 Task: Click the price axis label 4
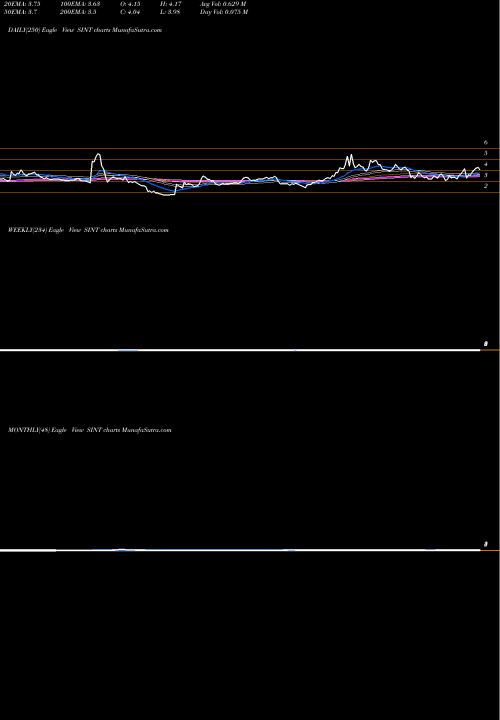(x=485, y=164)
